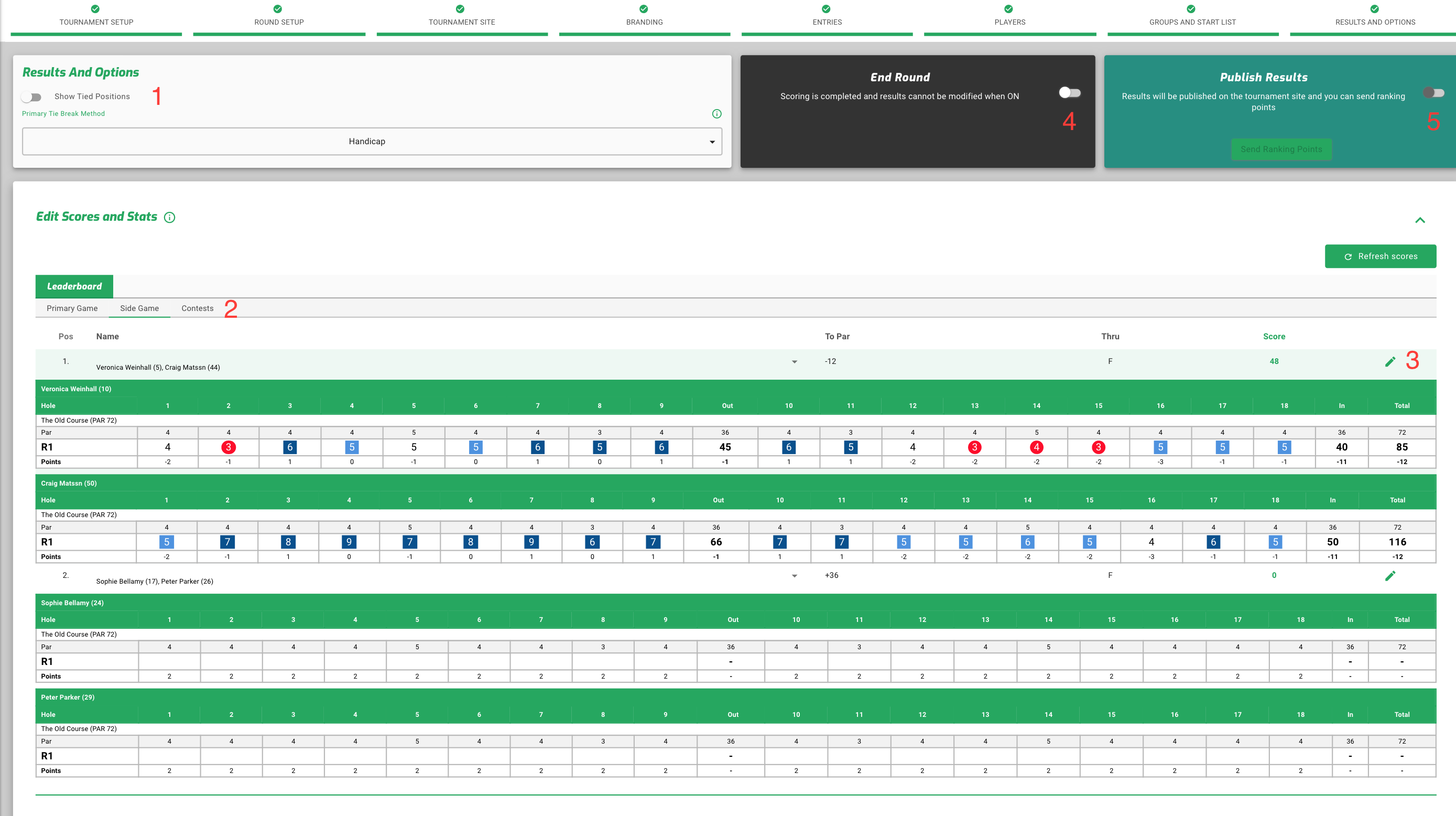Screen dimensions: 1456x816
Task: Select Sophie Bellamy's empty R1 score for hole 1
Action: coord(169,662)
